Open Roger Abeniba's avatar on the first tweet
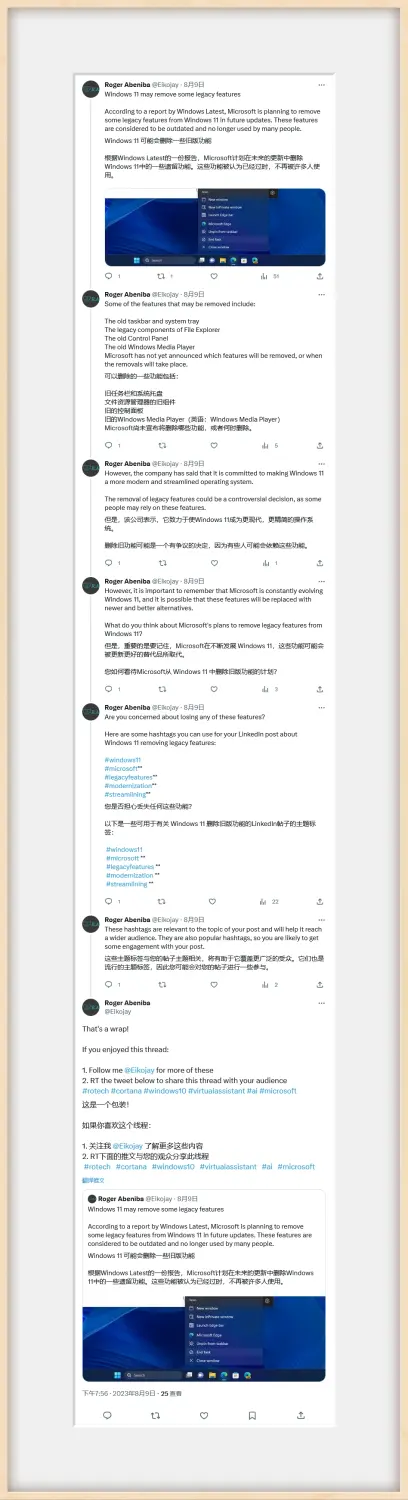The height and width of the screenshot is (1500, 408). click(x=90, y=88)
